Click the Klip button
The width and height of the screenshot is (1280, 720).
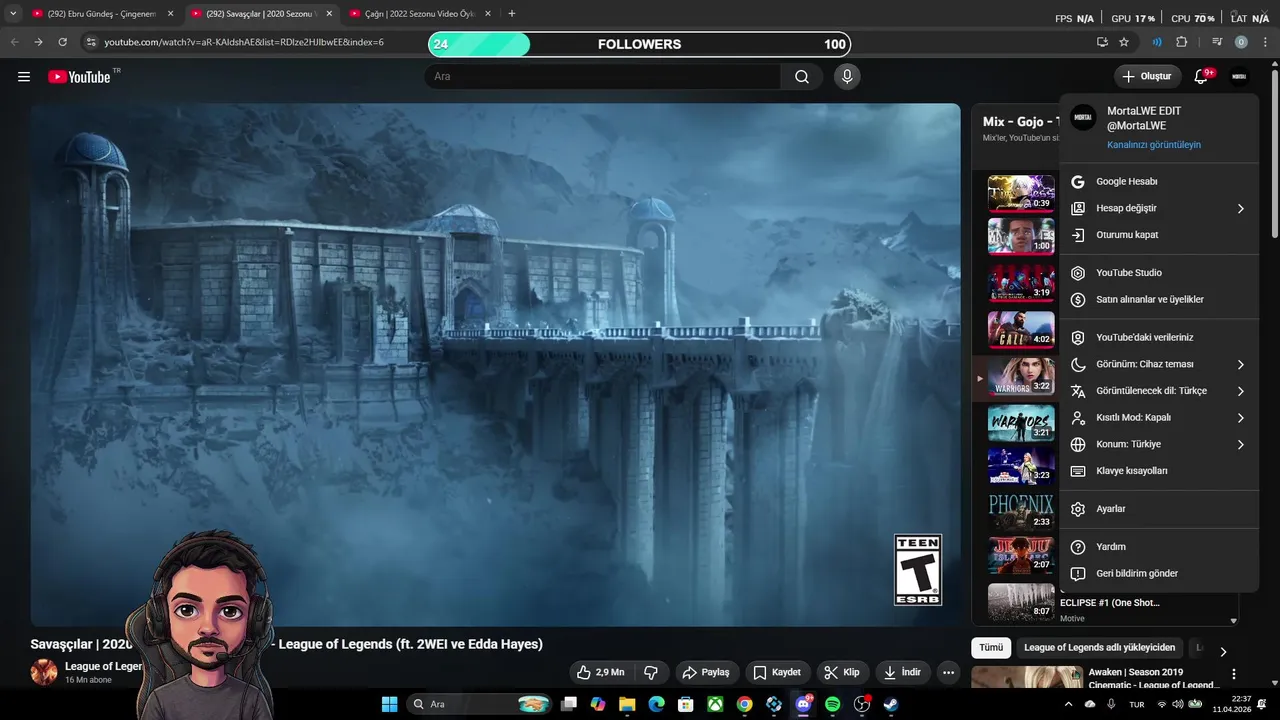tap(842, 672)
